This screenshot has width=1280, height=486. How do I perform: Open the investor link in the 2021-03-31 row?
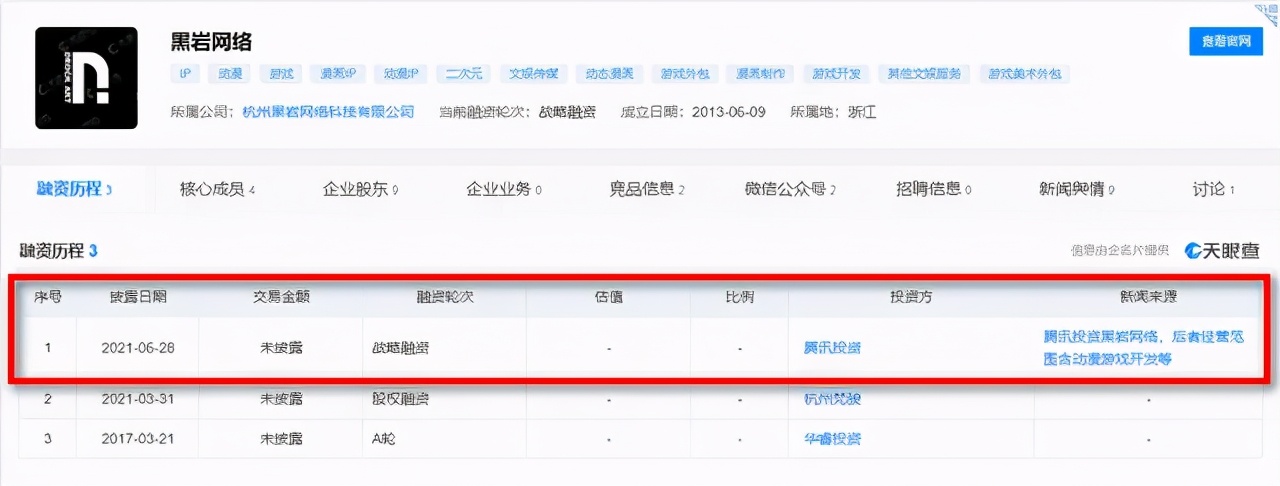pyautogui.click(x=832, y=399)
